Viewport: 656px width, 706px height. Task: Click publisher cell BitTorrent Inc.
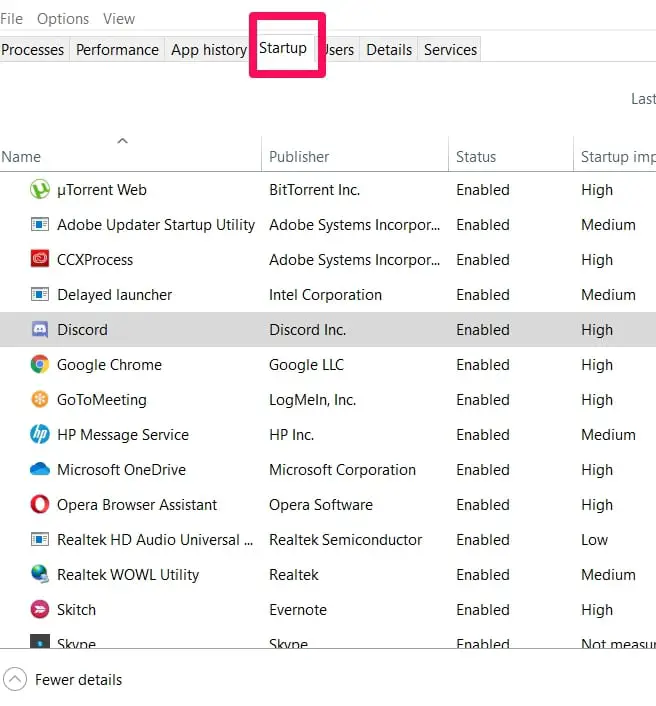tap(314, 190)
